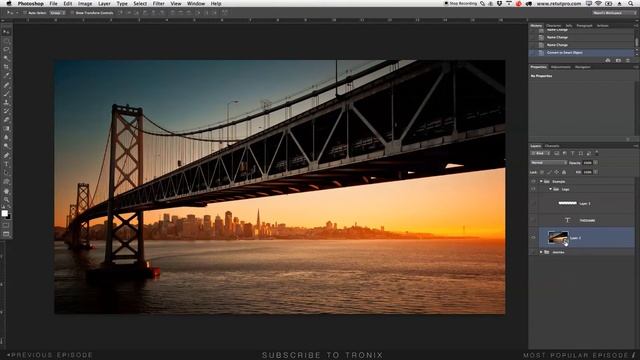Open the workspace switcher dropdown

point(614,13)
